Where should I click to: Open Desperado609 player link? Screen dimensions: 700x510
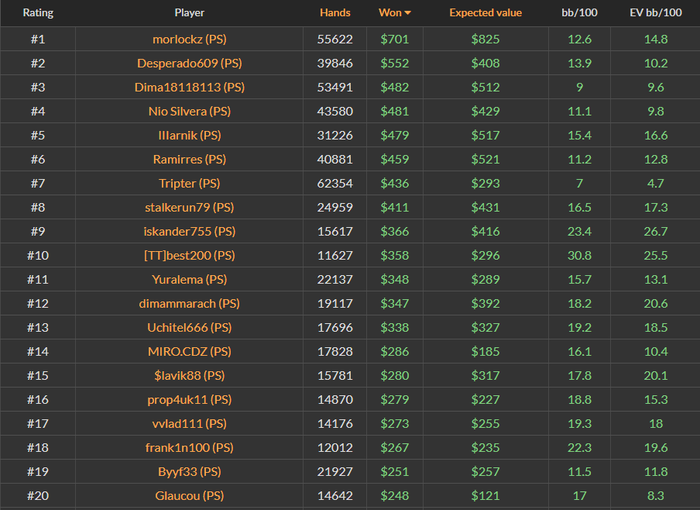[x=189, y=63]
